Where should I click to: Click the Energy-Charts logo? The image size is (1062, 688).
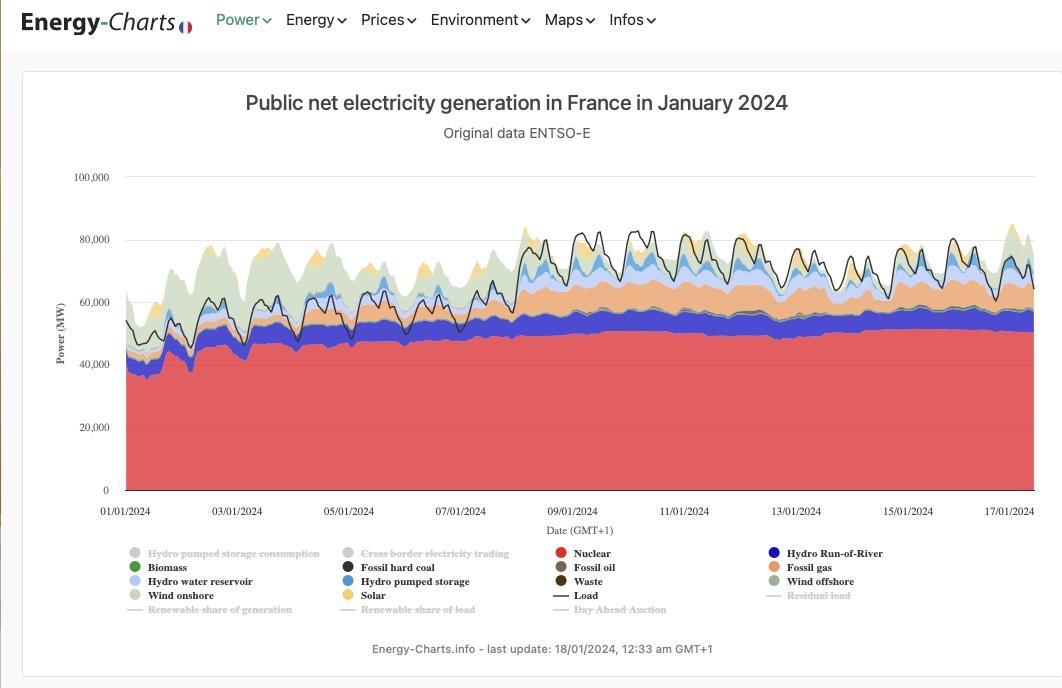[x=98, y=22]
